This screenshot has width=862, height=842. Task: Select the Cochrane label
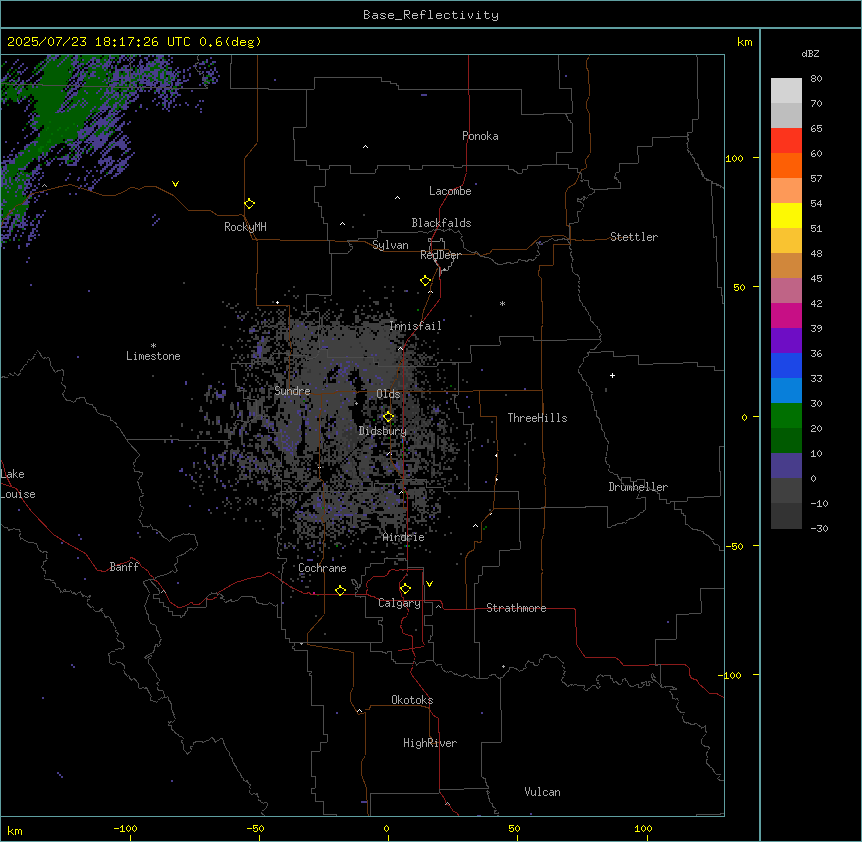pyautogui.click(x=322, y=568)
